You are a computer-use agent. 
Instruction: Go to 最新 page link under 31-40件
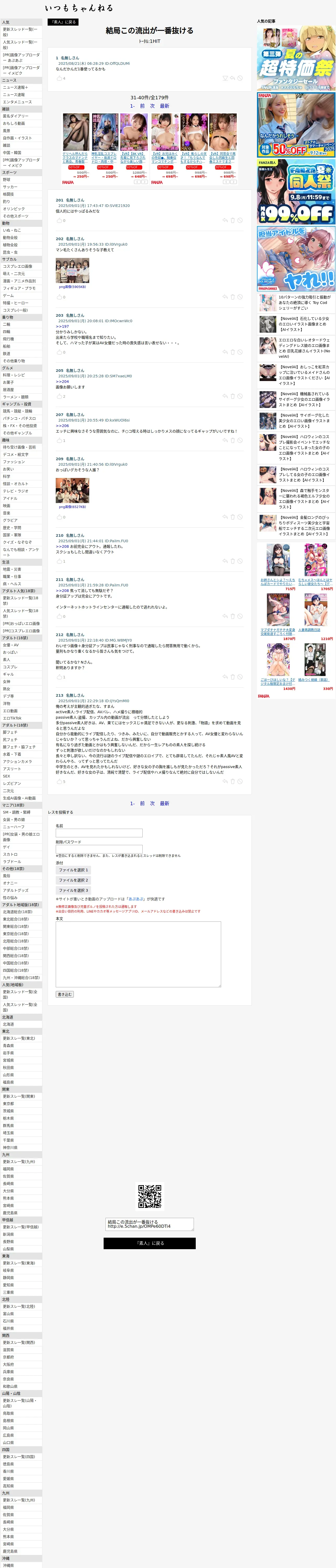click(x=165, y=106)
